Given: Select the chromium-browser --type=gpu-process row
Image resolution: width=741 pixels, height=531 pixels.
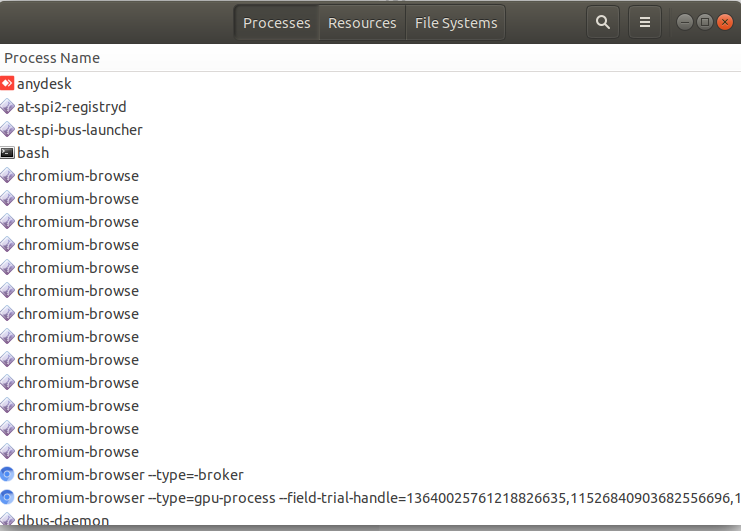Looking at the screenshot, I should coord(370,497).
